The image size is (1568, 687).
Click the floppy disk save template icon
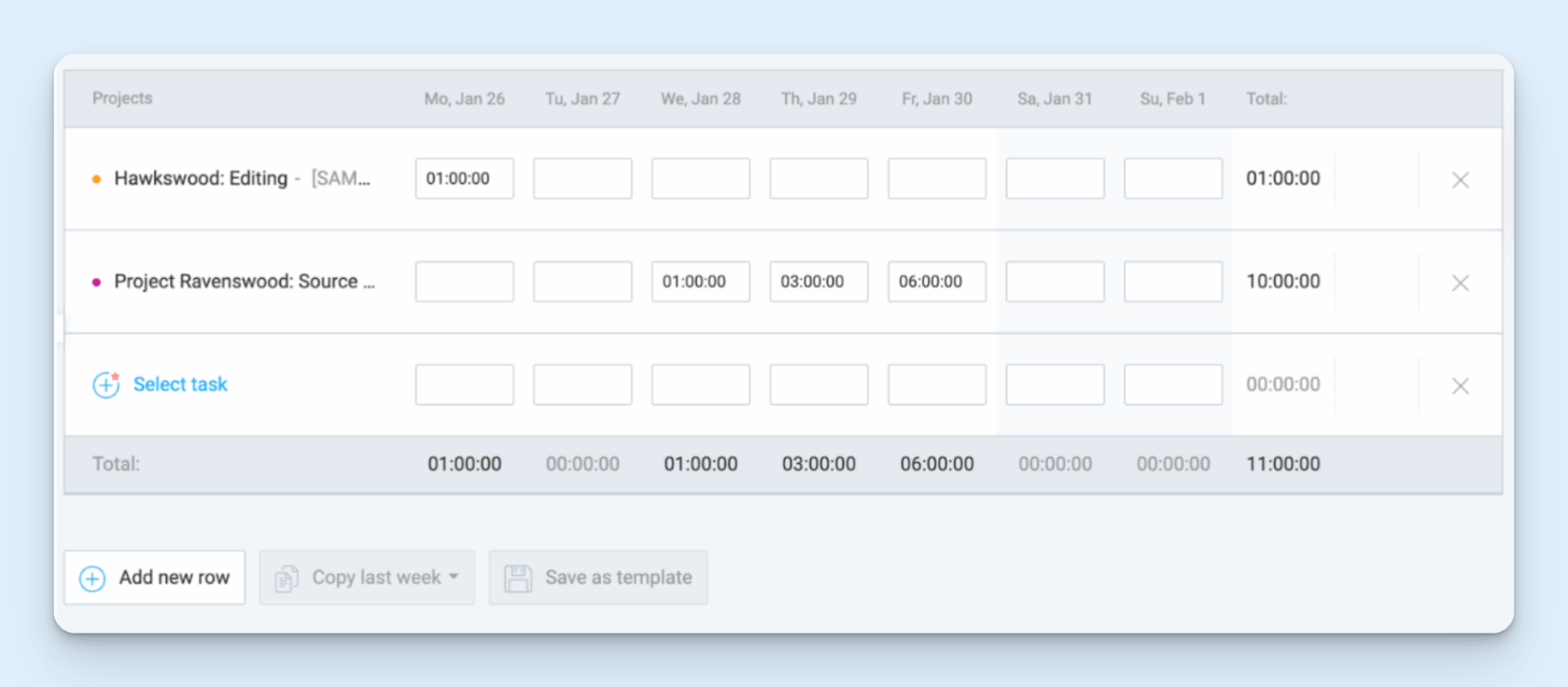tap(518, 578)
